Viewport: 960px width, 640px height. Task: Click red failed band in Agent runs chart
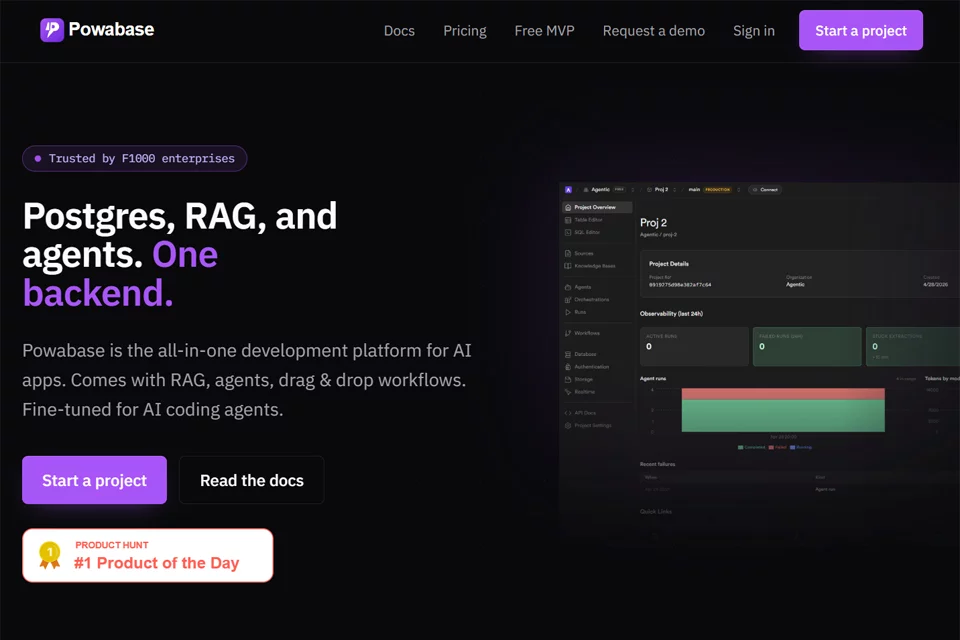(783, 394)
